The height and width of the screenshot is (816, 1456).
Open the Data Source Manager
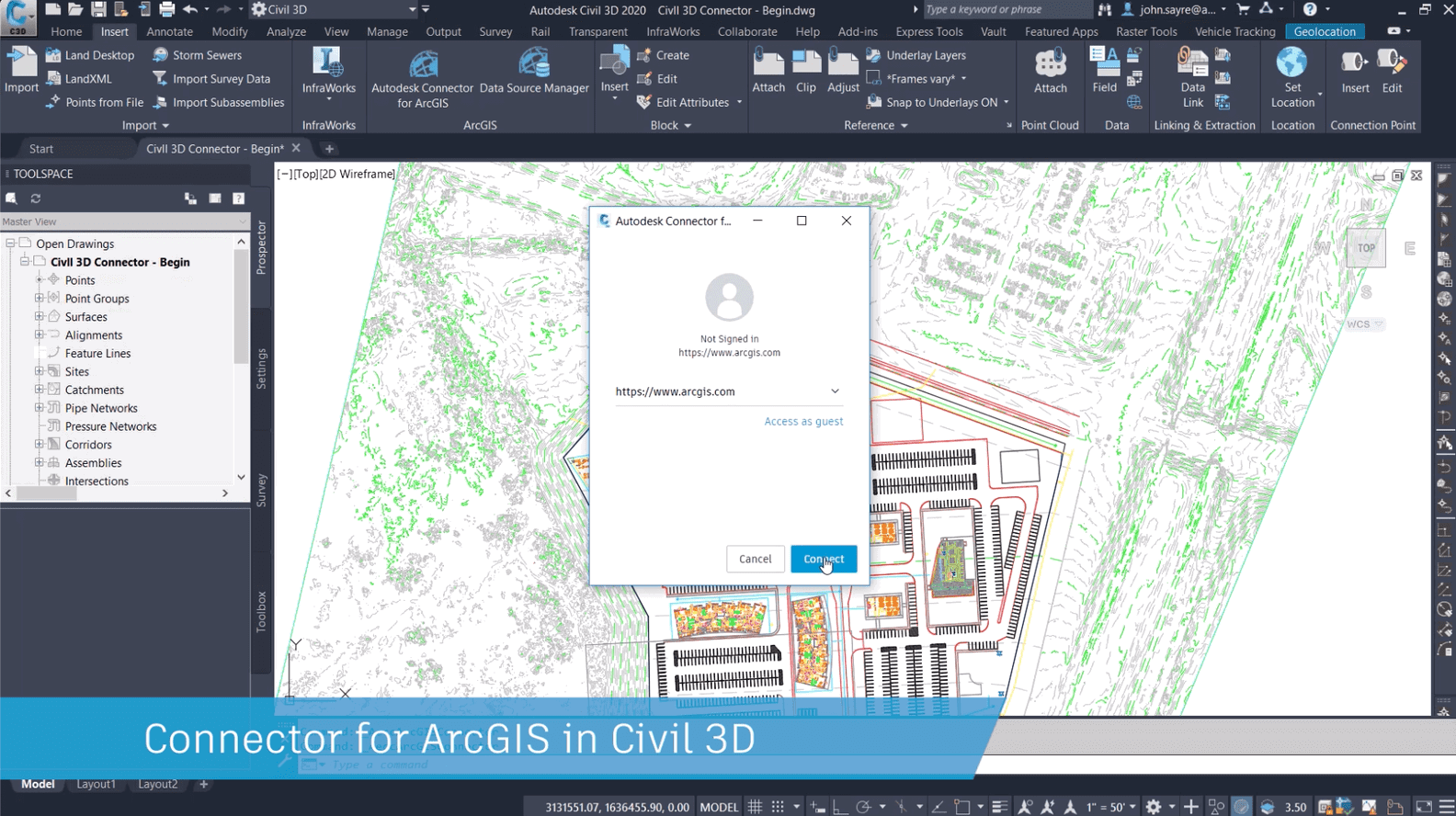533,64
